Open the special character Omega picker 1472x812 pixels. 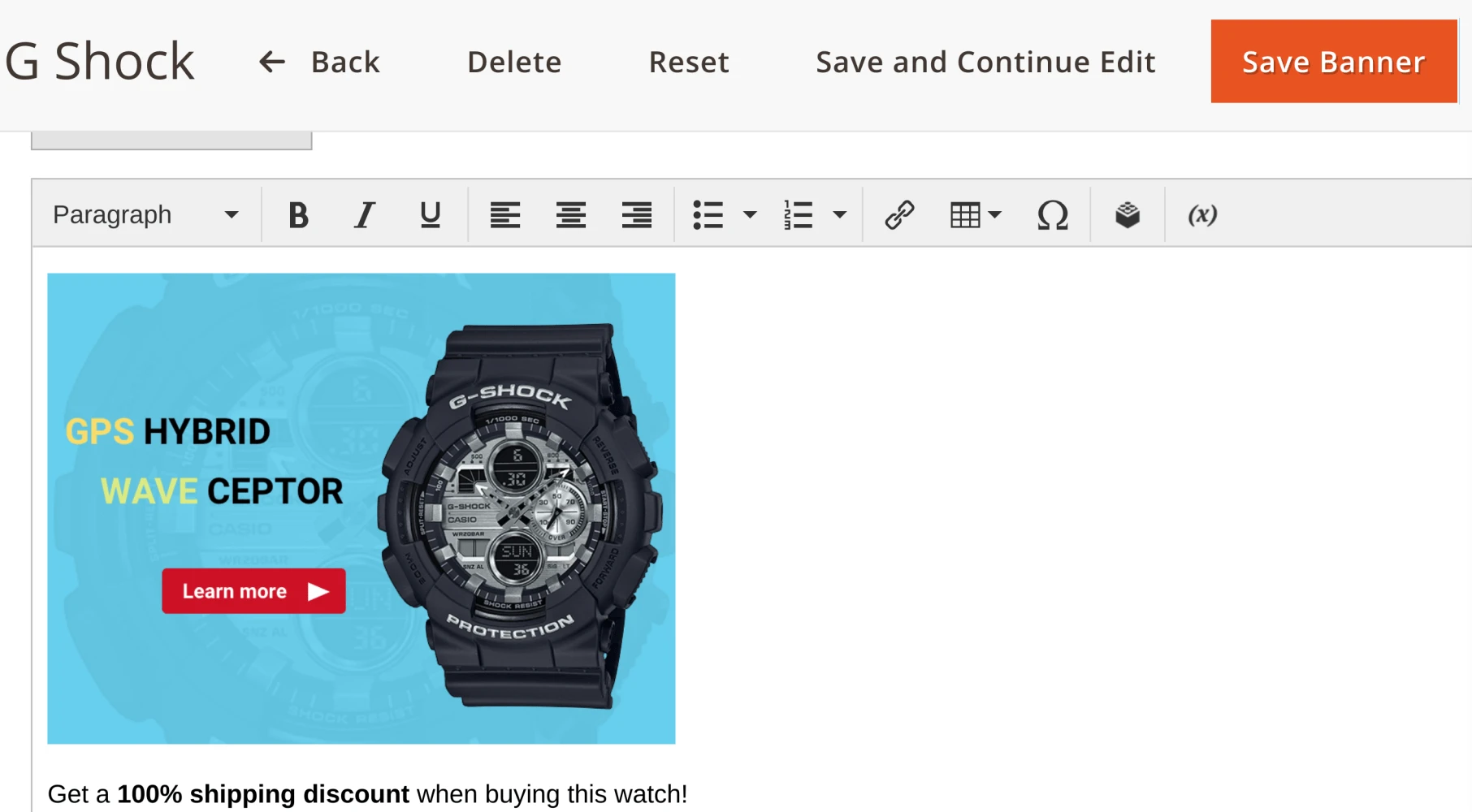click(x=1053, y=215)
